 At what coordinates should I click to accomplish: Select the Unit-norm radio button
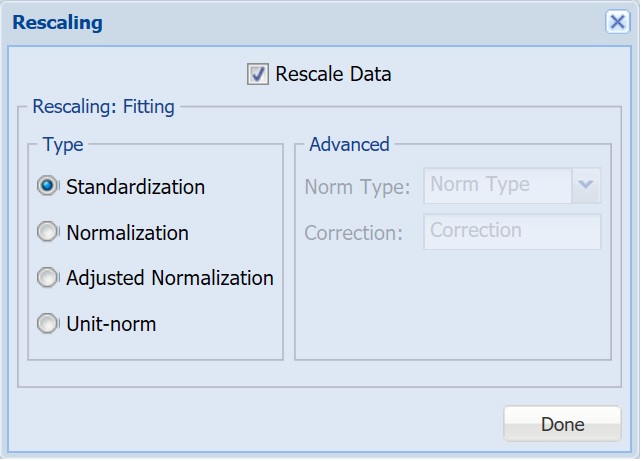(x=48, y=324)
